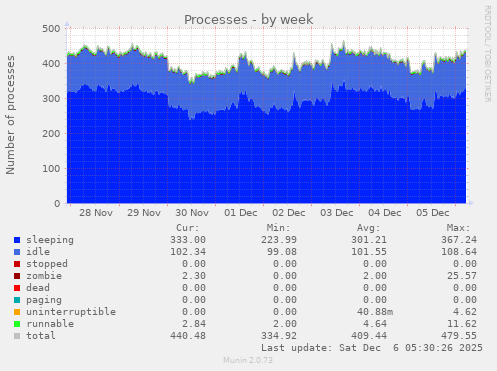Click uninterruptible maximum value 4.62
Screen dimensions: 497x371
pos(465,312)
